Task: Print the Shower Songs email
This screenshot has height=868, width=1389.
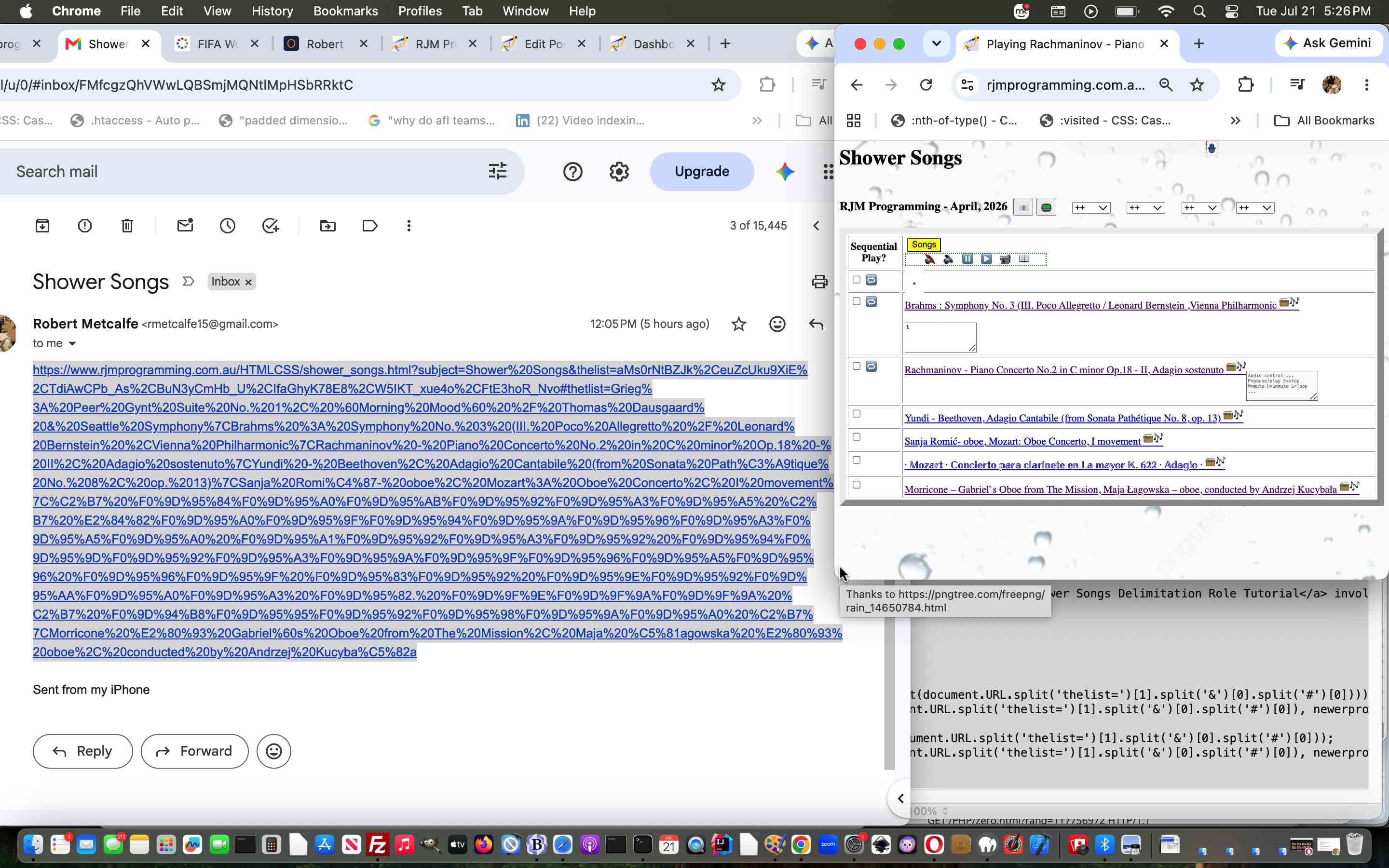Action: pos(819,281)
